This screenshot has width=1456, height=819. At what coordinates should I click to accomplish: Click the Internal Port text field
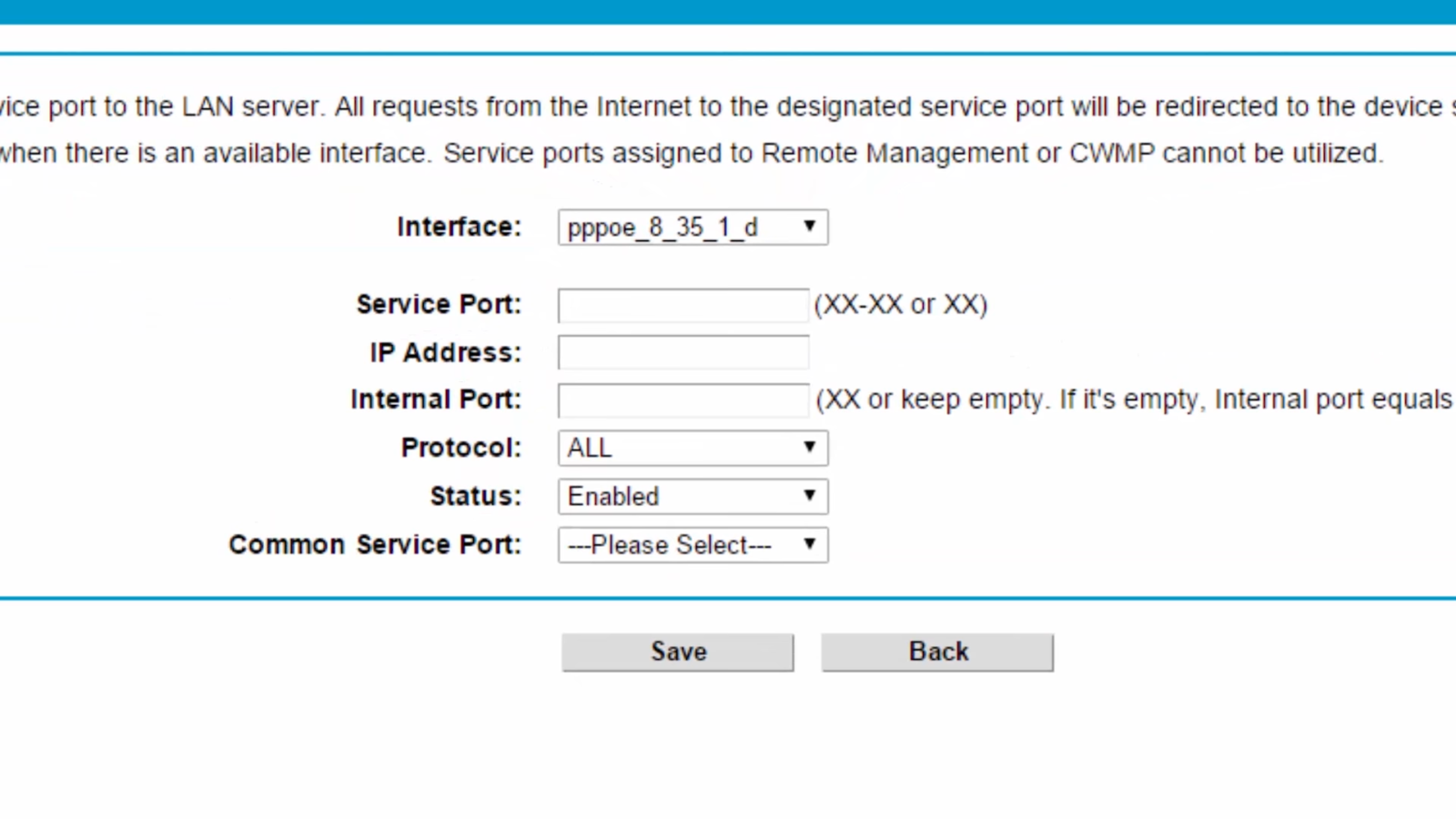click(x=682, y=399)
